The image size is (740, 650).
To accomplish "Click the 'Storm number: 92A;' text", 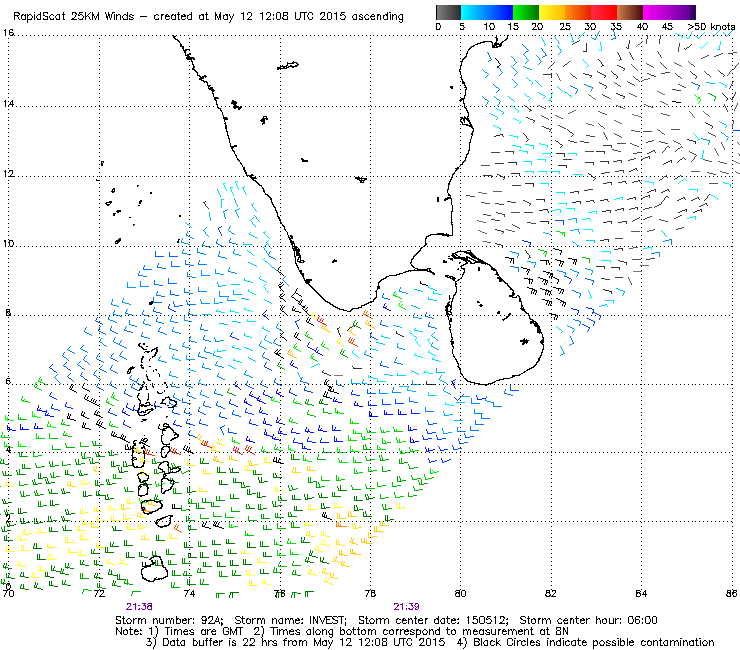I will 169,620.
